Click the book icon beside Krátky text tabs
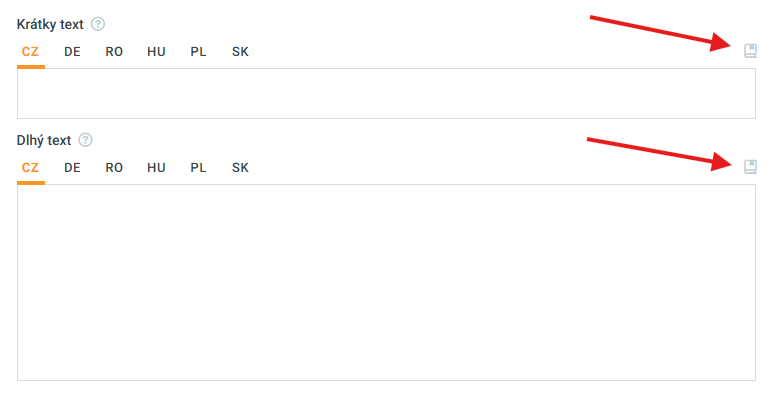Image resolution: width=769 pixels, height=396 pixels. pyautogui.click(x=750, y=51)
